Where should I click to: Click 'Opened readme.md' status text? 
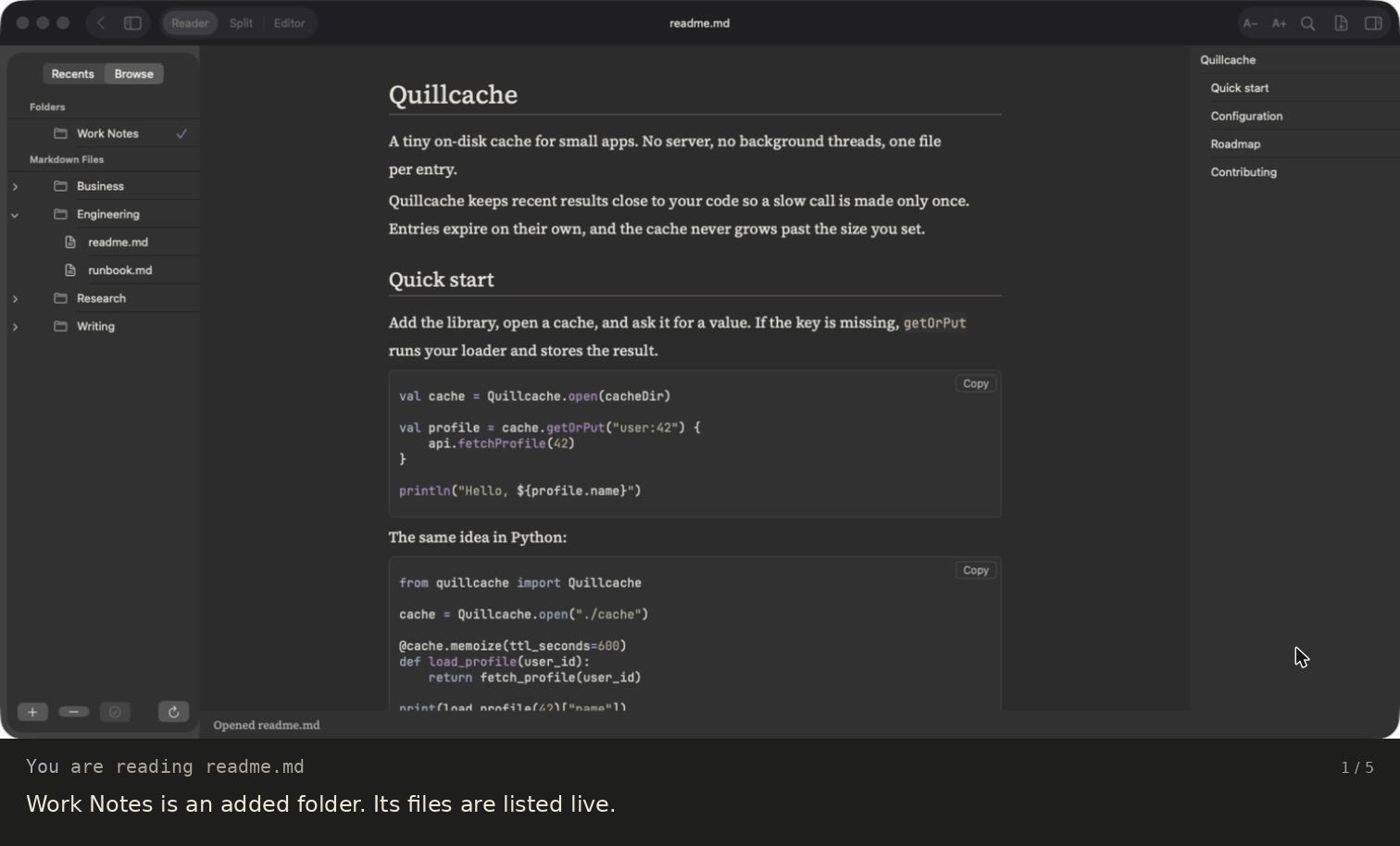[x=267, y=725]
